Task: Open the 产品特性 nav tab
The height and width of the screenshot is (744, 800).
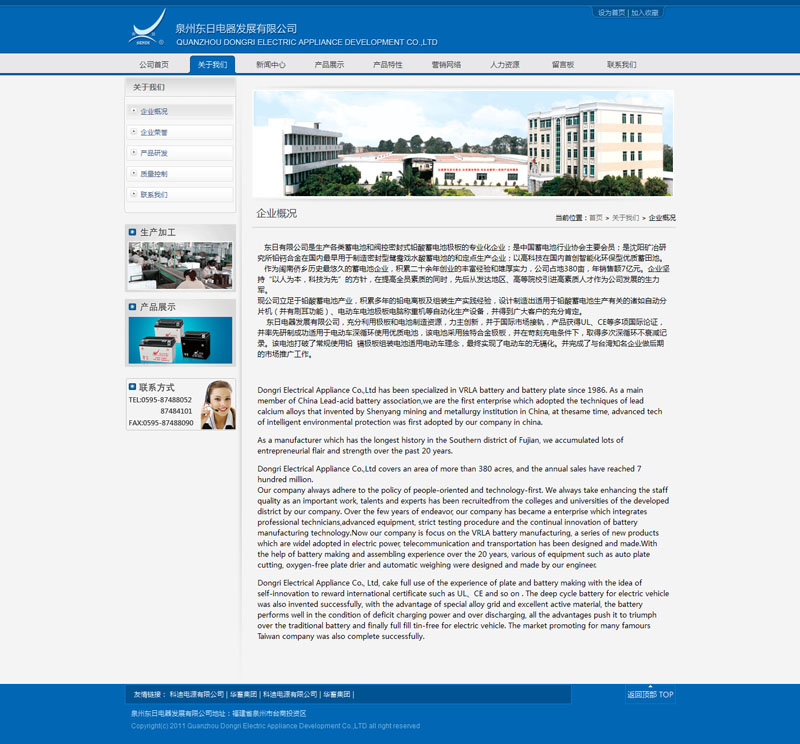Action: point(388,65)
